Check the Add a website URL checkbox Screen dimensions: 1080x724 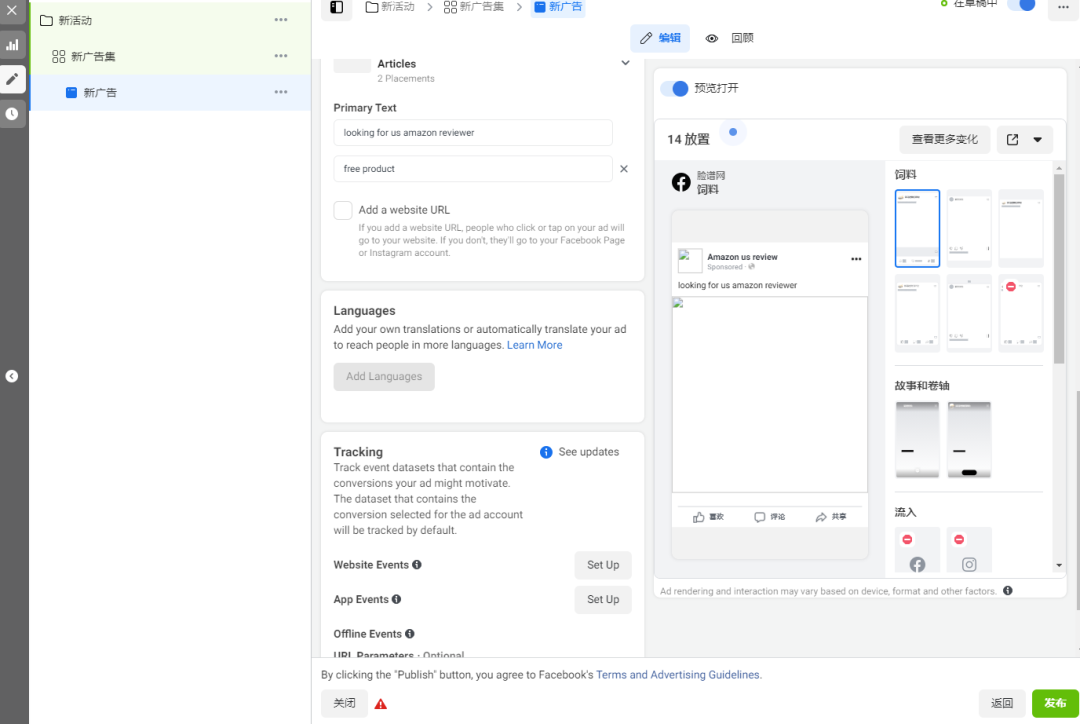tap(343, 210)
